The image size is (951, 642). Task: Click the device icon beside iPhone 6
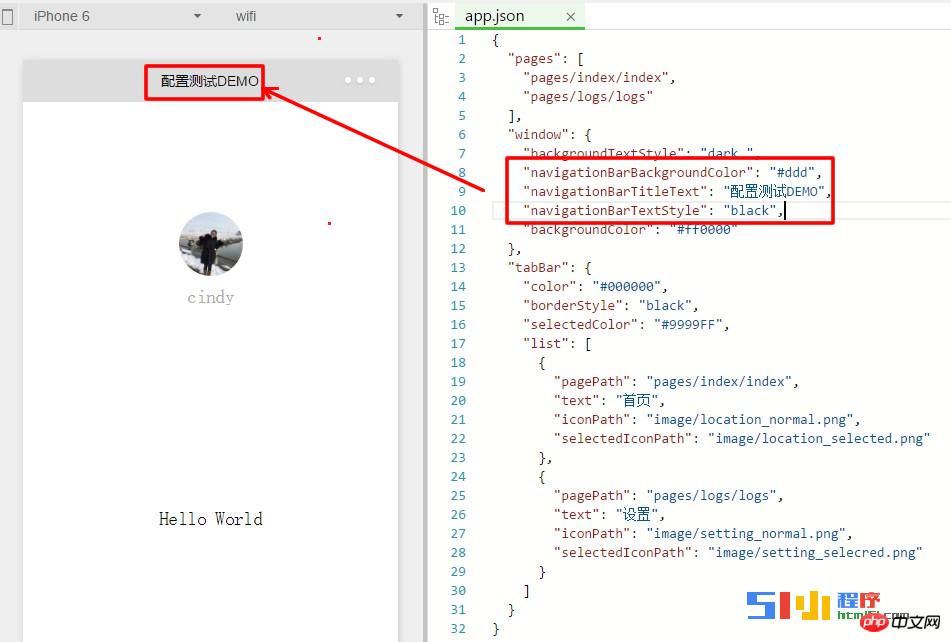[8, 16]
